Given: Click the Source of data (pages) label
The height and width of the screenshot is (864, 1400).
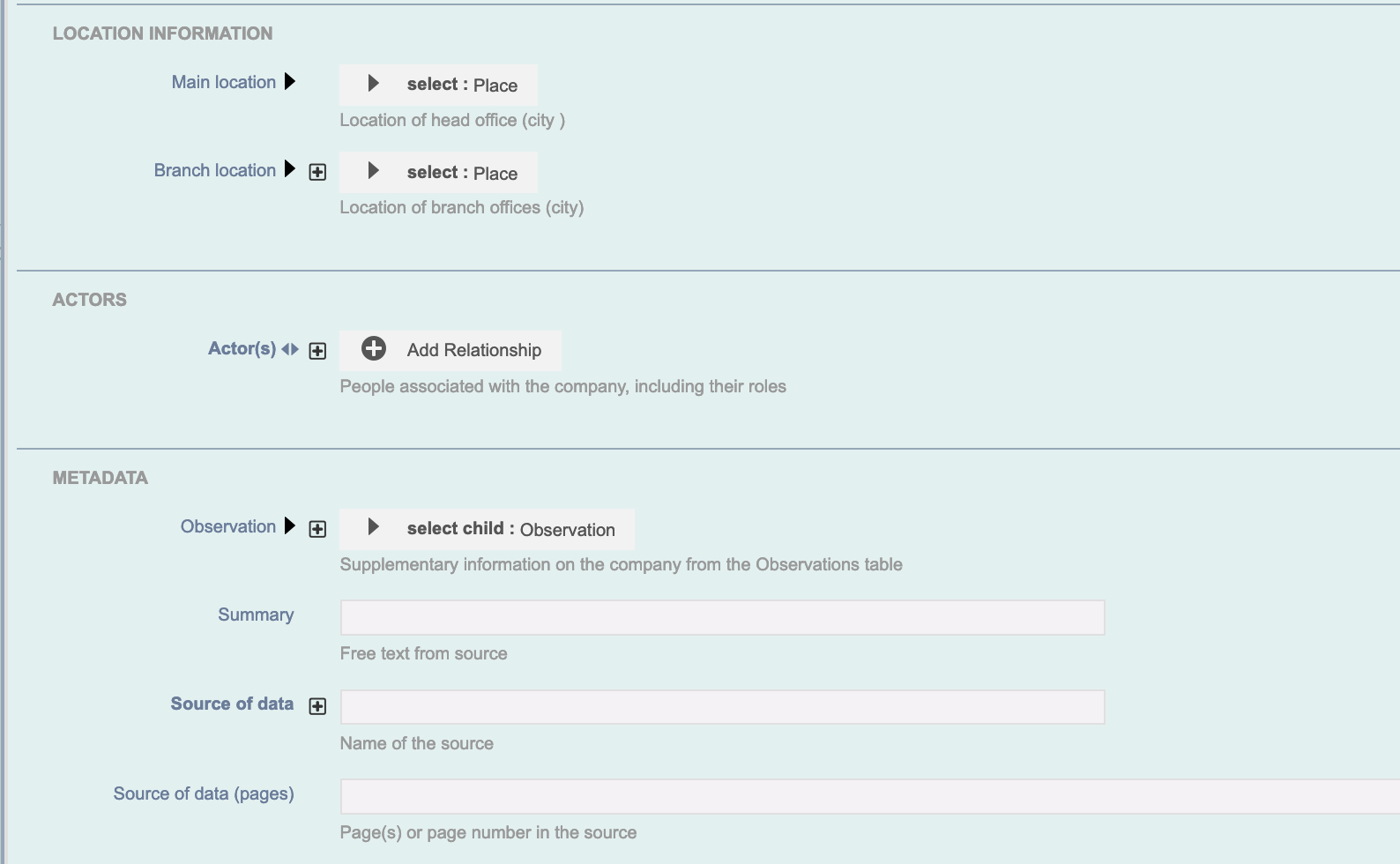Looking at the screenshot, I should coord(204,793).
